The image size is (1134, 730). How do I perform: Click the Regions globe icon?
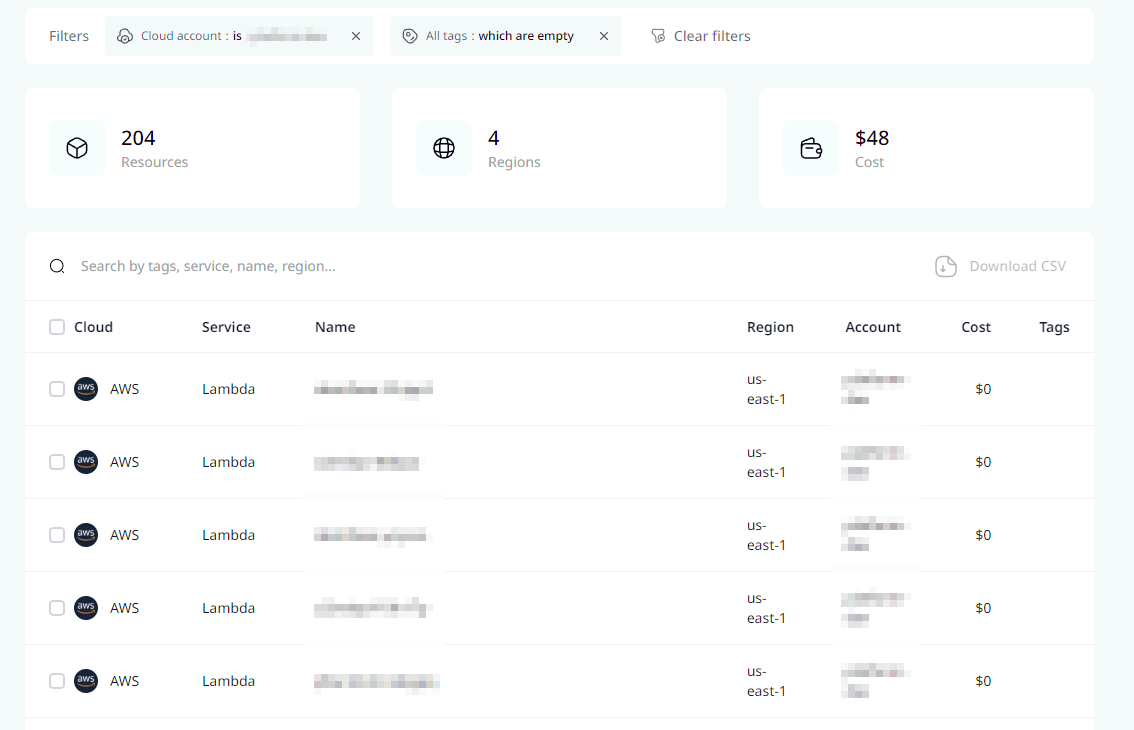coord(444,147)
